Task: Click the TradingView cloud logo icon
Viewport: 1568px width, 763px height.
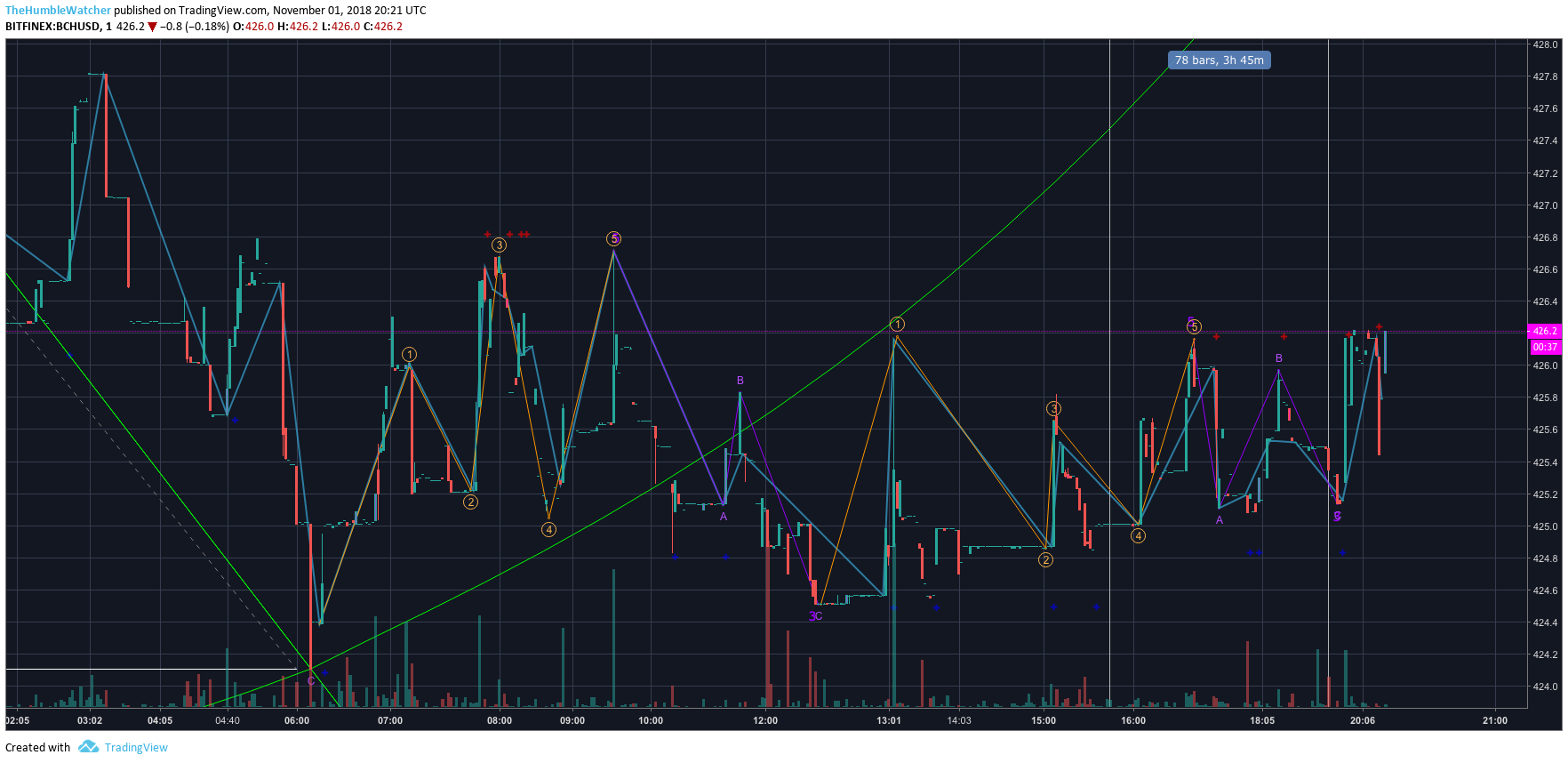Action: pyautogui.click(x=88, y=747)
